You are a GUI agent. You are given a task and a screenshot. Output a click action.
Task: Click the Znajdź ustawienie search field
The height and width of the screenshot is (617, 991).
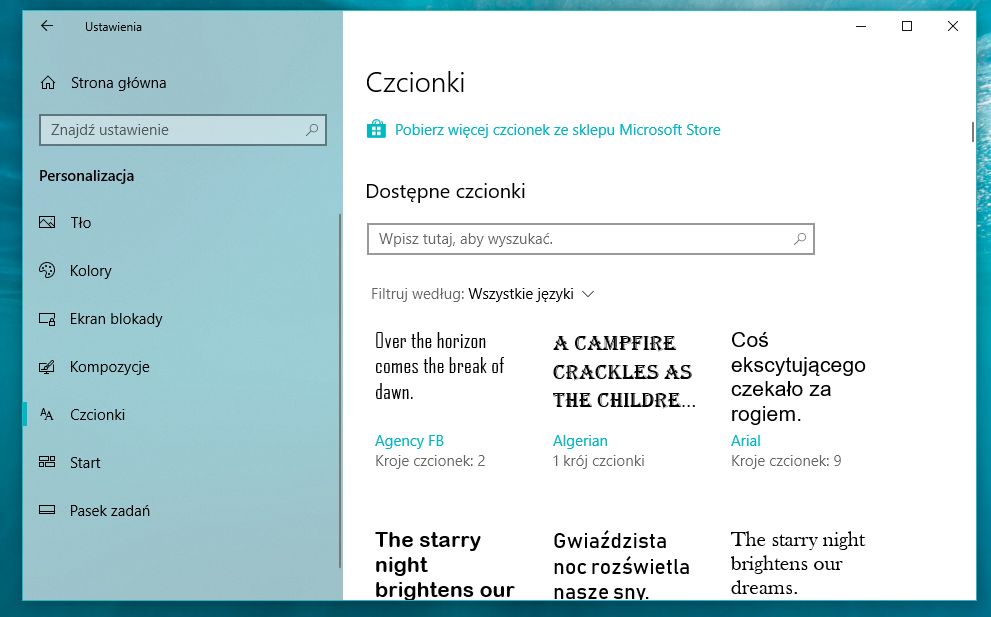170,130
